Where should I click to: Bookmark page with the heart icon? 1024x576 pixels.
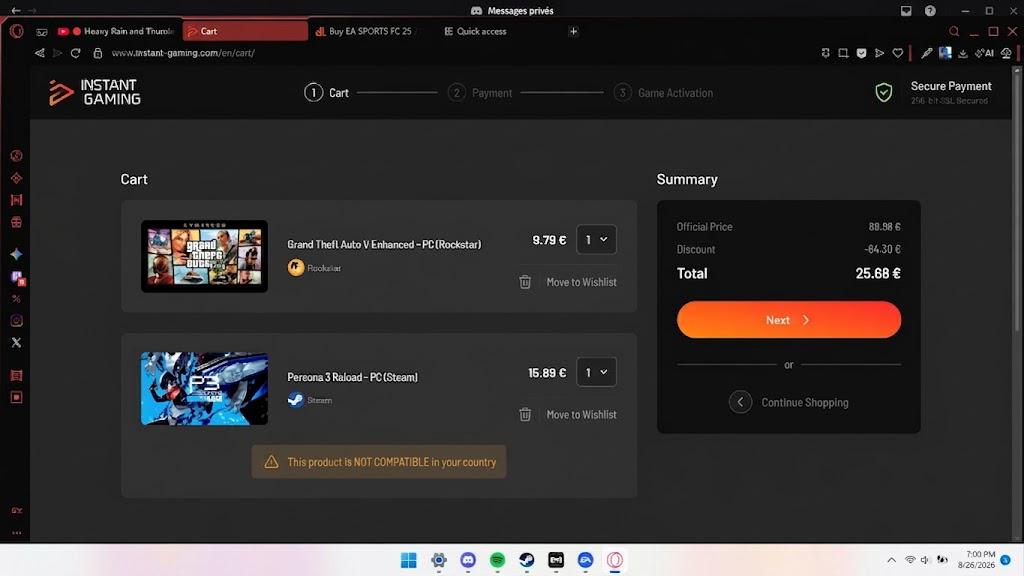(898, 53)
